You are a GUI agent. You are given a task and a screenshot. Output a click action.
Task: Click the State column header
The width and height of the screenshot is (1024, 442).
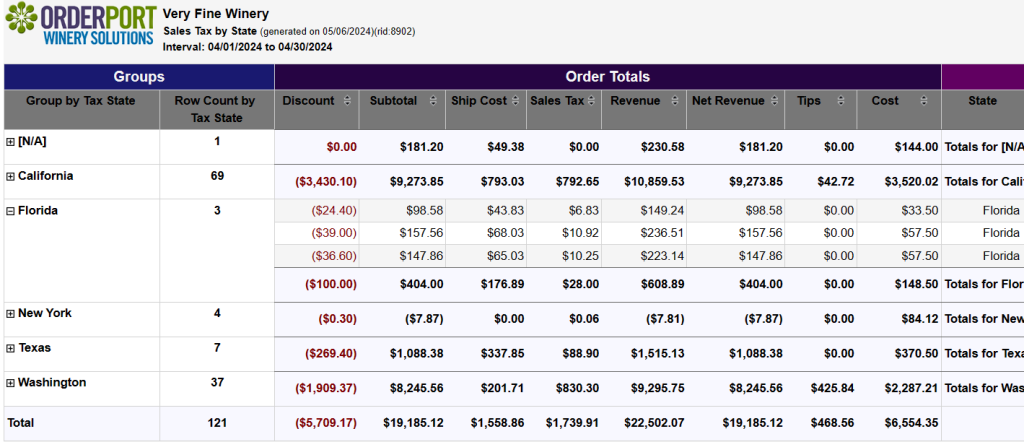[x=982, y=100]
